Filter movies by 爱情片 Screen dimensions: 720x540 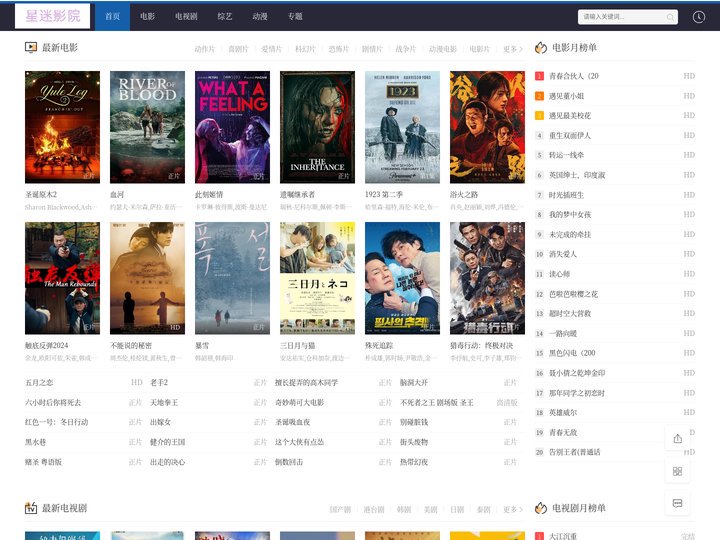271,49
